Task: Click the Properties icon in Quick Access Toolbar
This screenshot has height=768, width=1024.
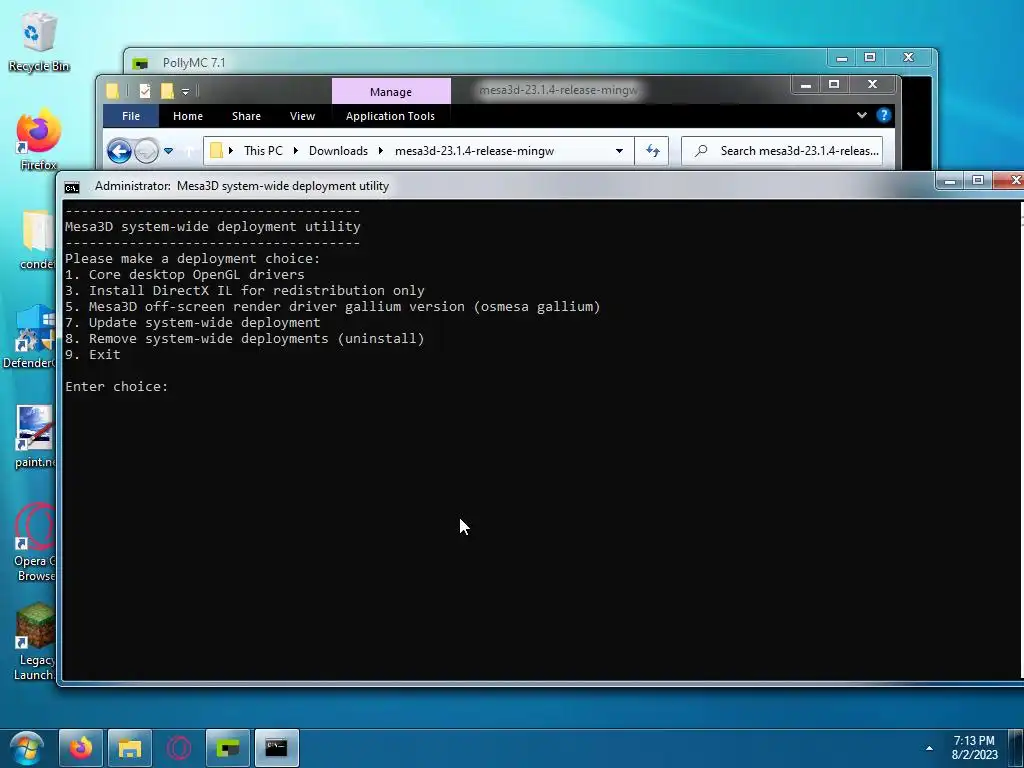Action: [x=145, y=91]
